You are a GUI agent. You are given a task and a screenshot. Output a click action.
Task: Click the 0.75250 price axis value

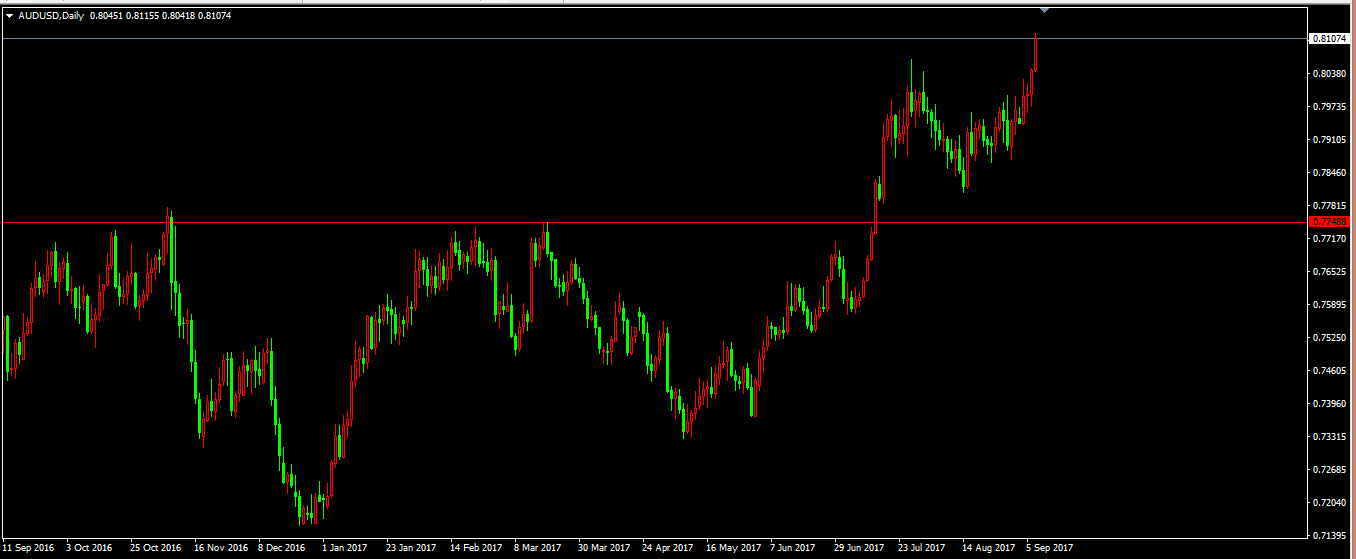click(1328, 338)
